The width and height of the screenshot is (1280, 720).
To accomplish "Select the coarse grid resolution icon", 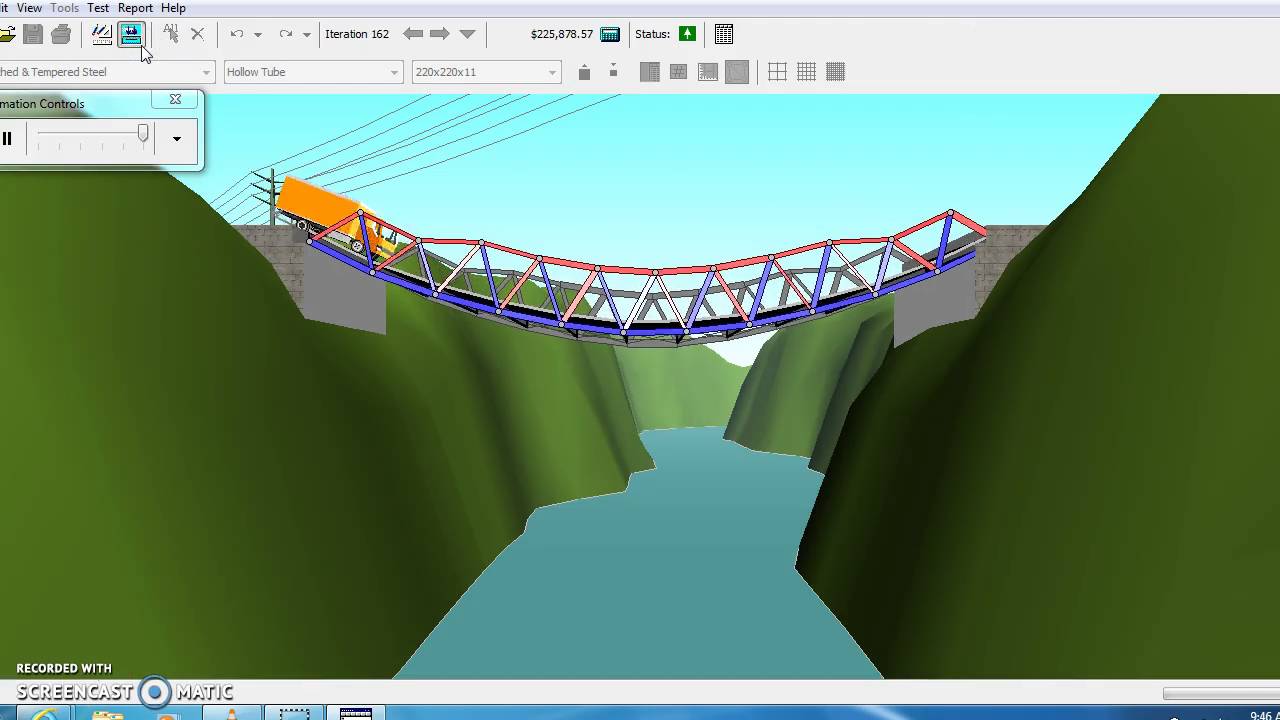I will (x=777, y=72).
